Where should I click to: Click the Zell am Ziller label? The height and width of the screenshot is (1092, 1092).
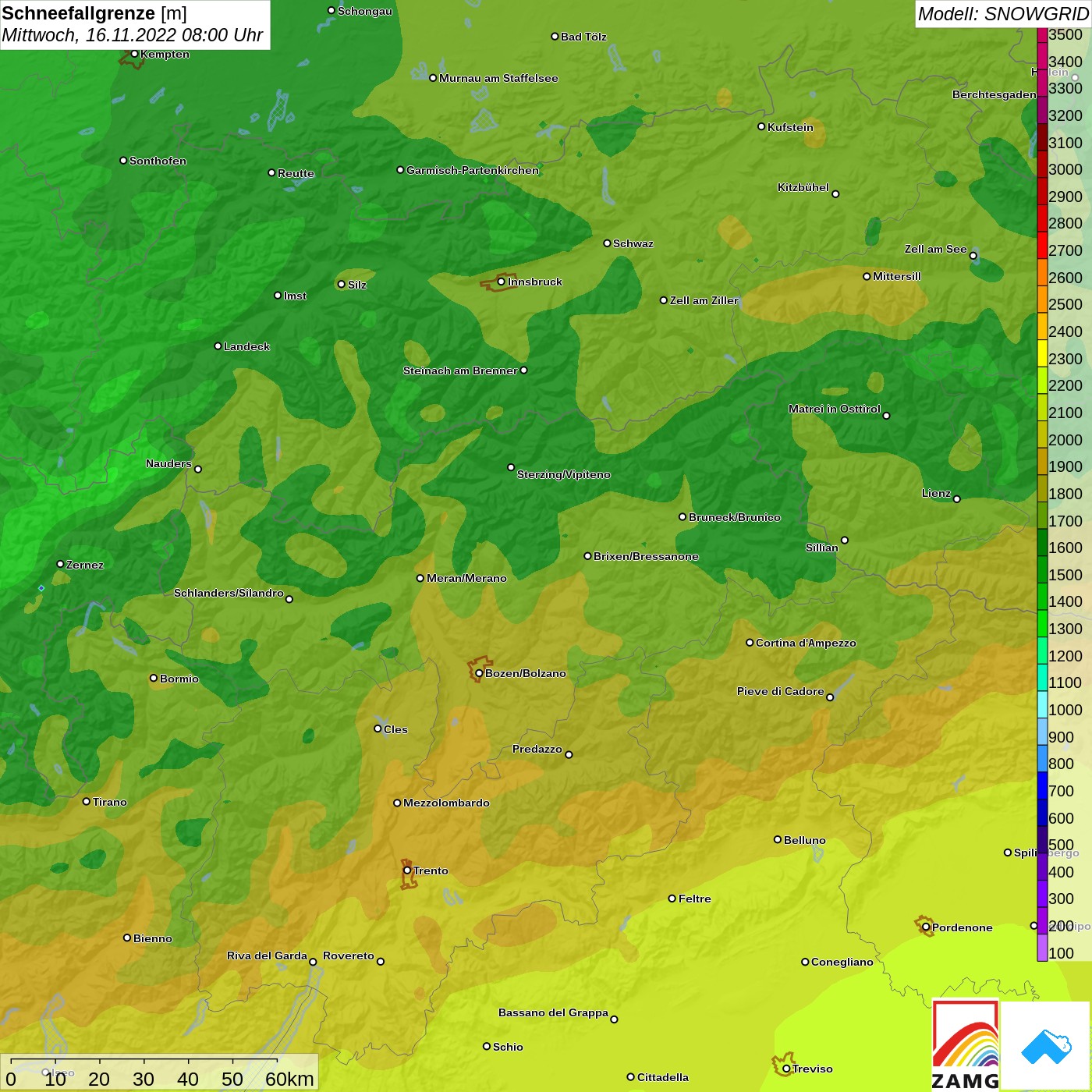click(704, 300)
